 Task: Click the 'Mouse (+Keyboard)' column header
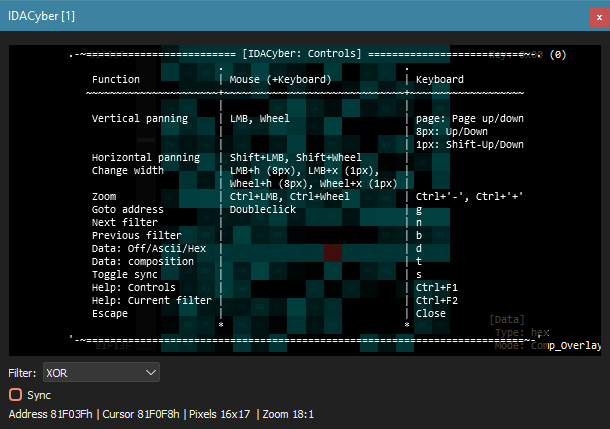pos(280,80)
